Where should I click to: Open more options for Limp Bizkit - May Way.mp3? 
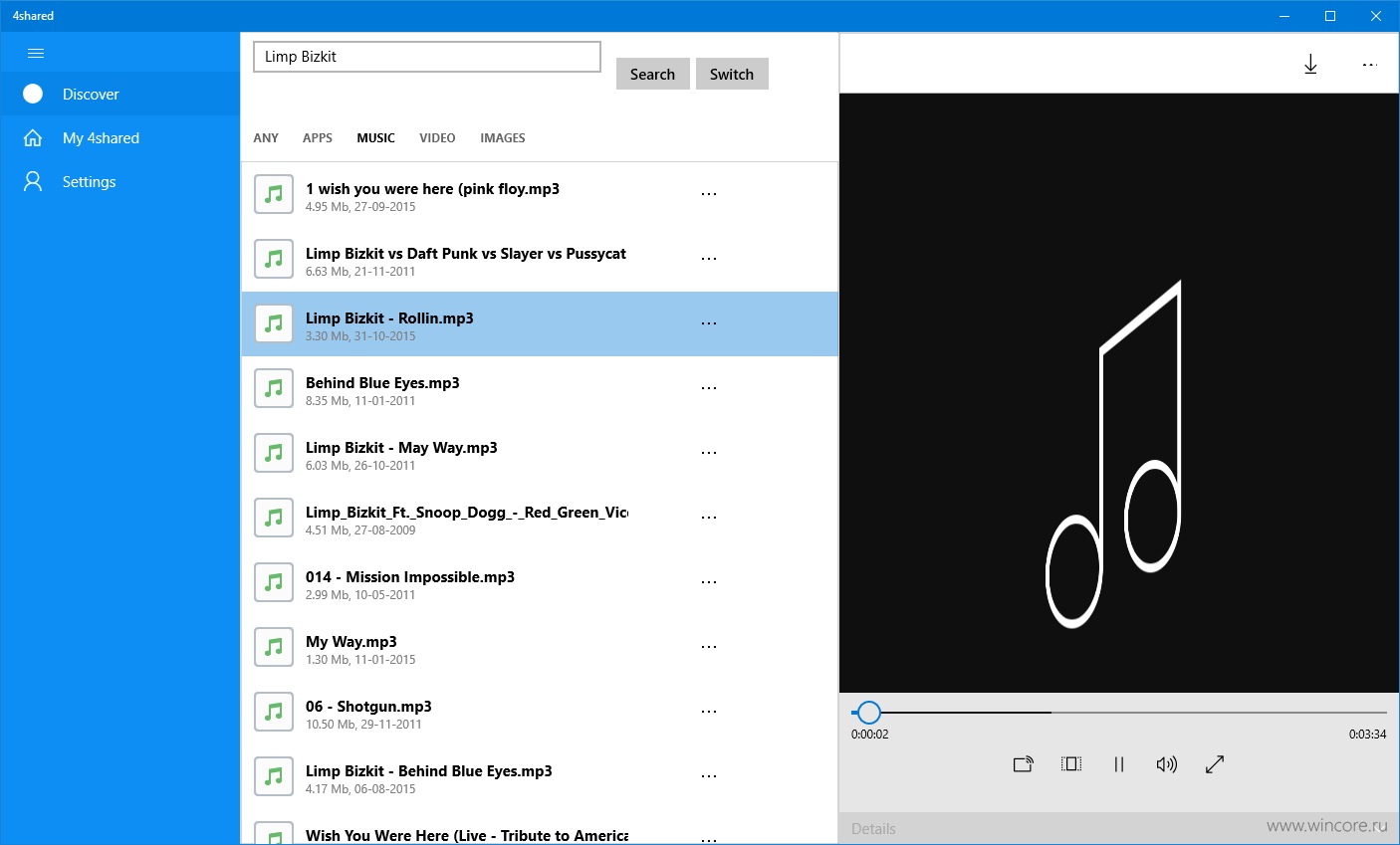(x=709, y=453)
